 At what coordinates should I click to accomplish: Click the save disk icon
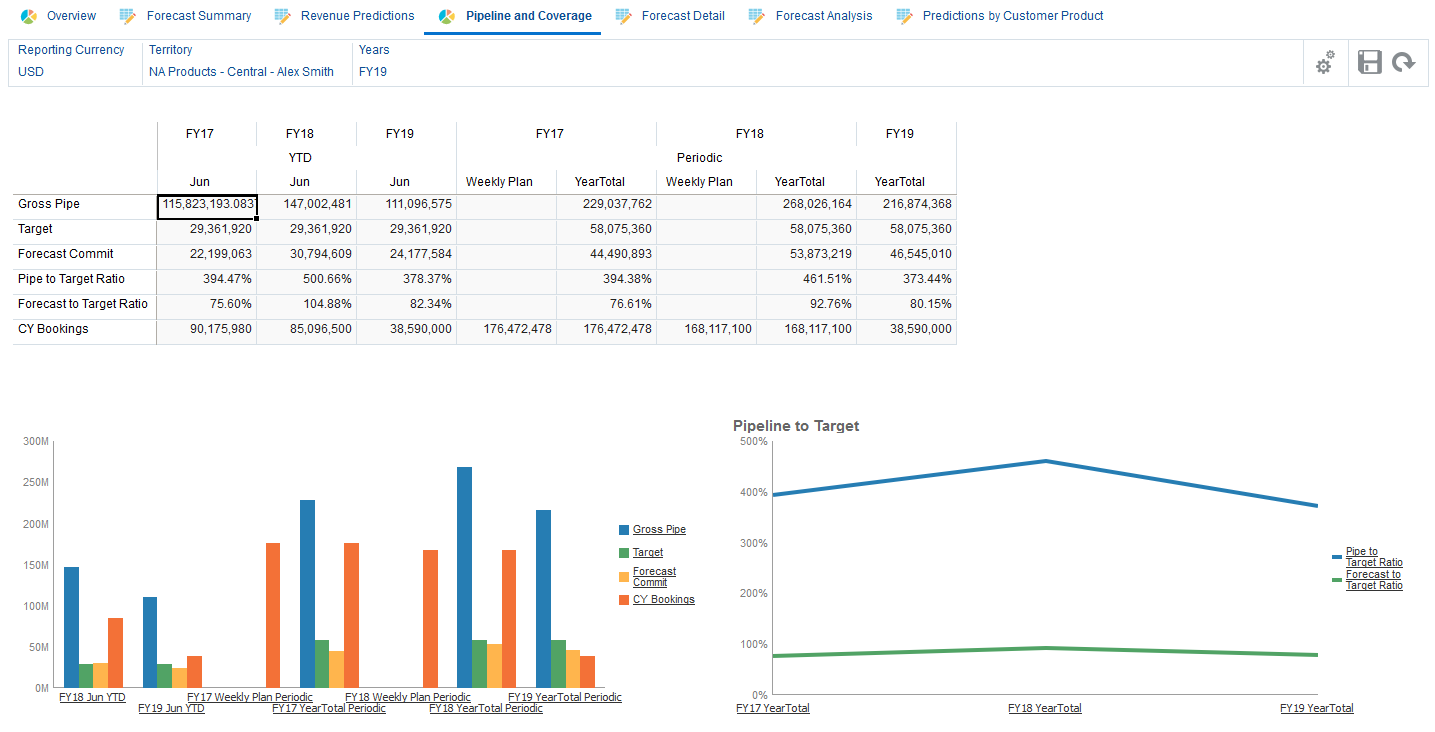(x=1369, y=62)
